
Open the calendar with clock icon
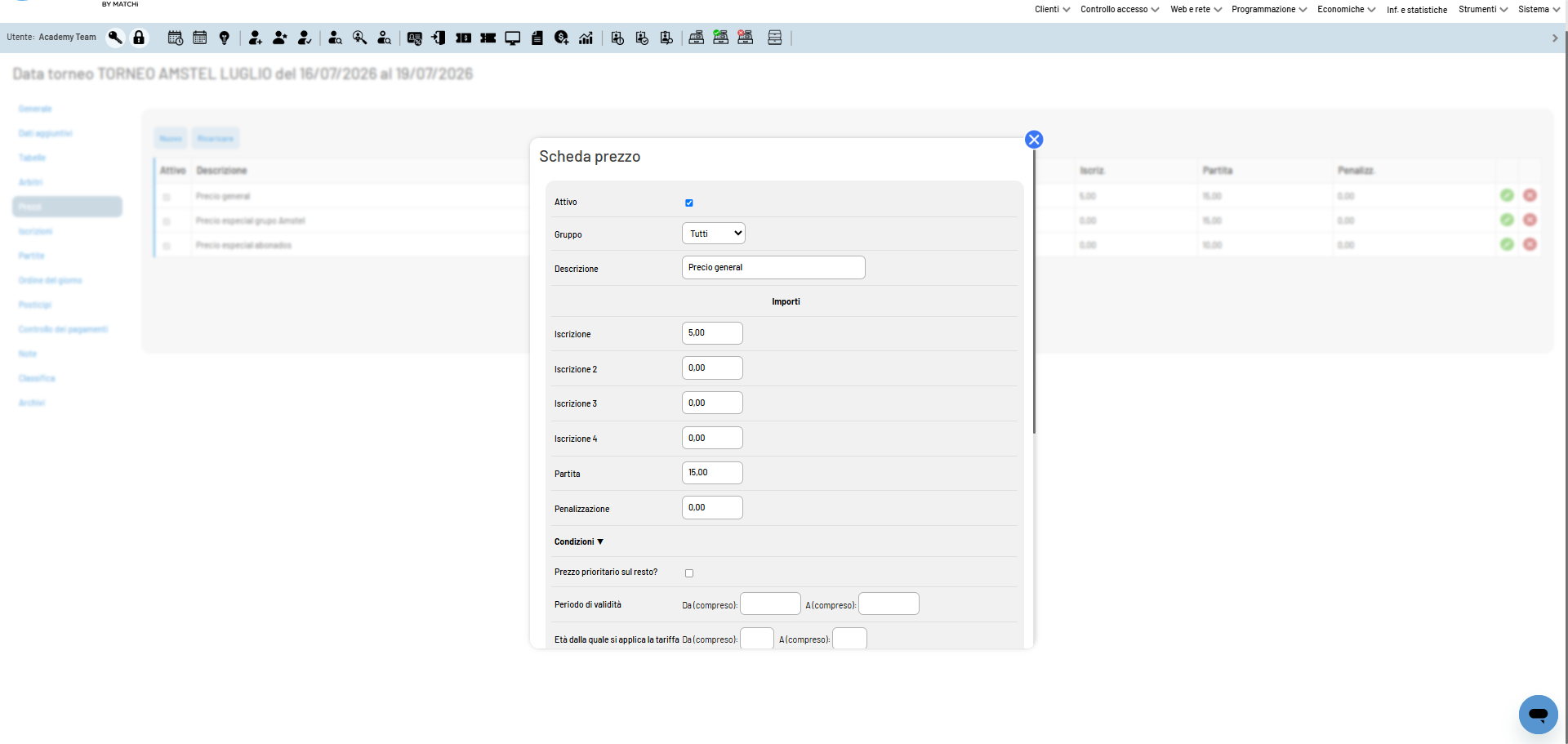[176, 38]
